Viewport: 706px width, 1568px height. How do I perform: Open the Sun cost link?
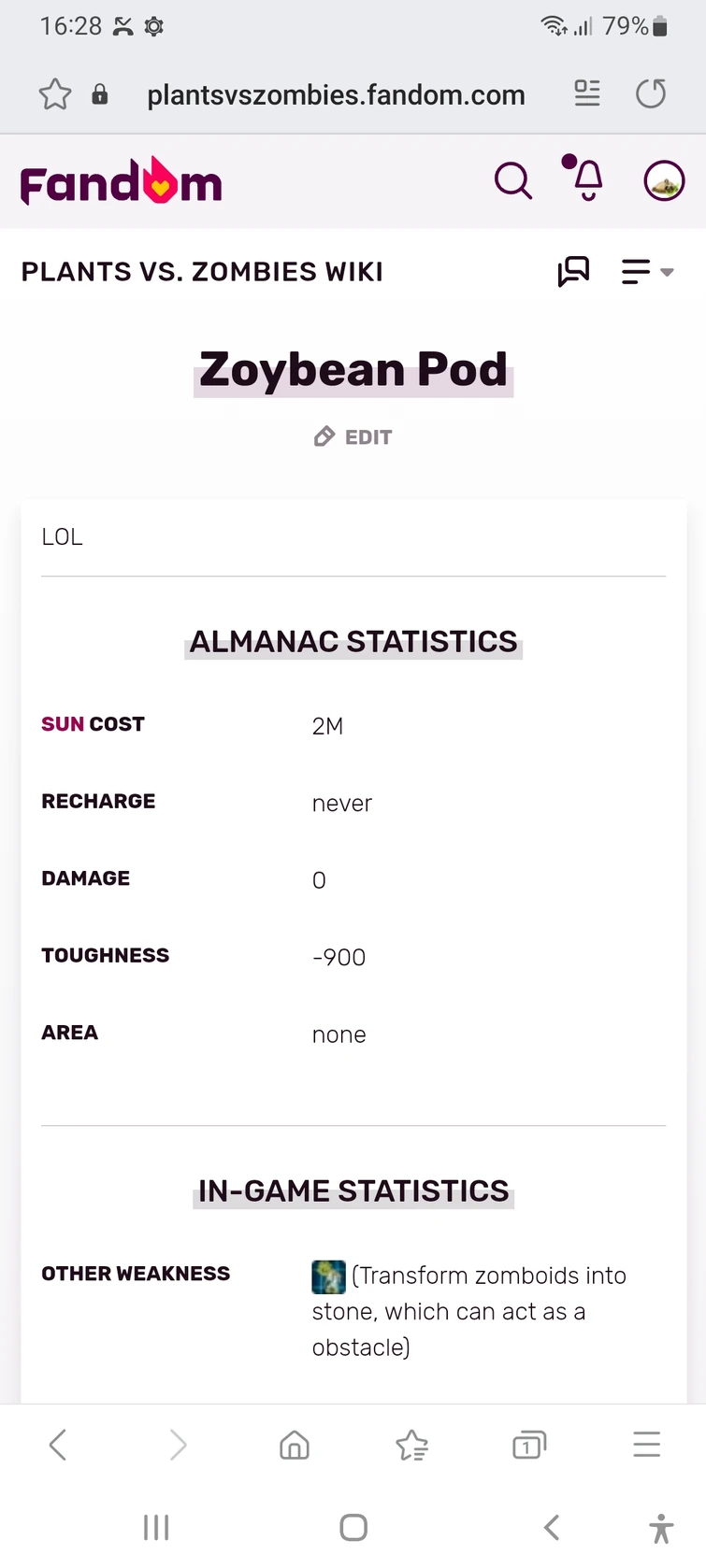(63, 724)
